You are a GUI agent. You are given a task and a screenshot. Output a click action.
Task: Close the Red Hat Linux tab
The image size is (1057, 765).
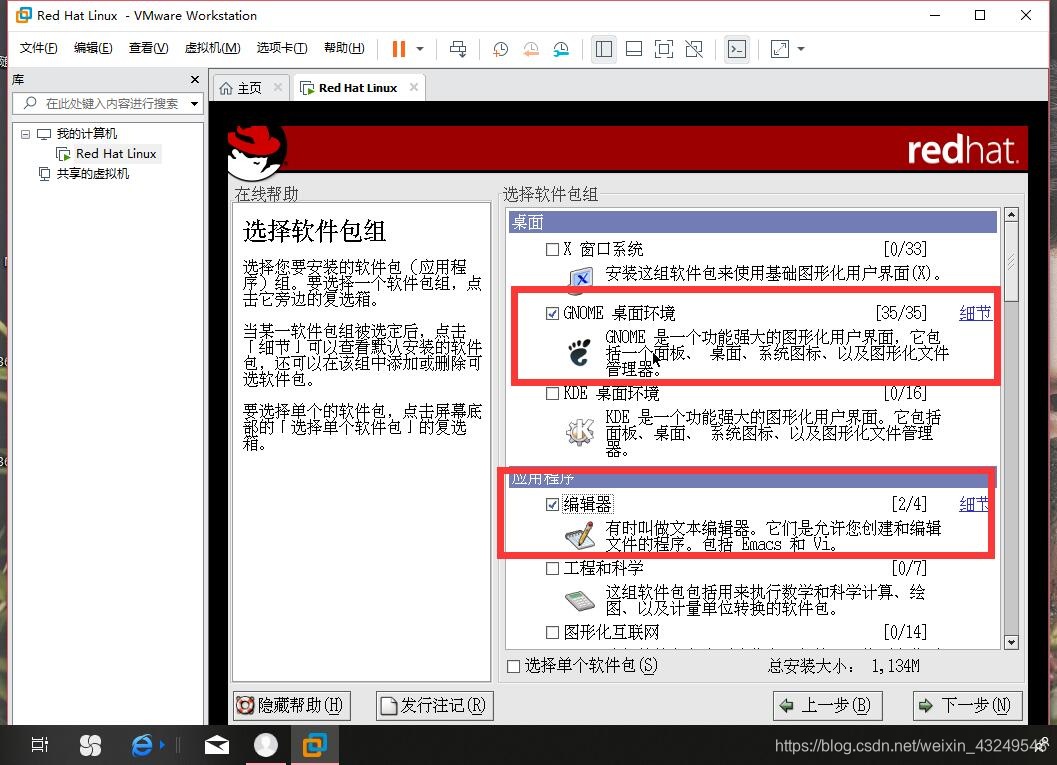414,87
